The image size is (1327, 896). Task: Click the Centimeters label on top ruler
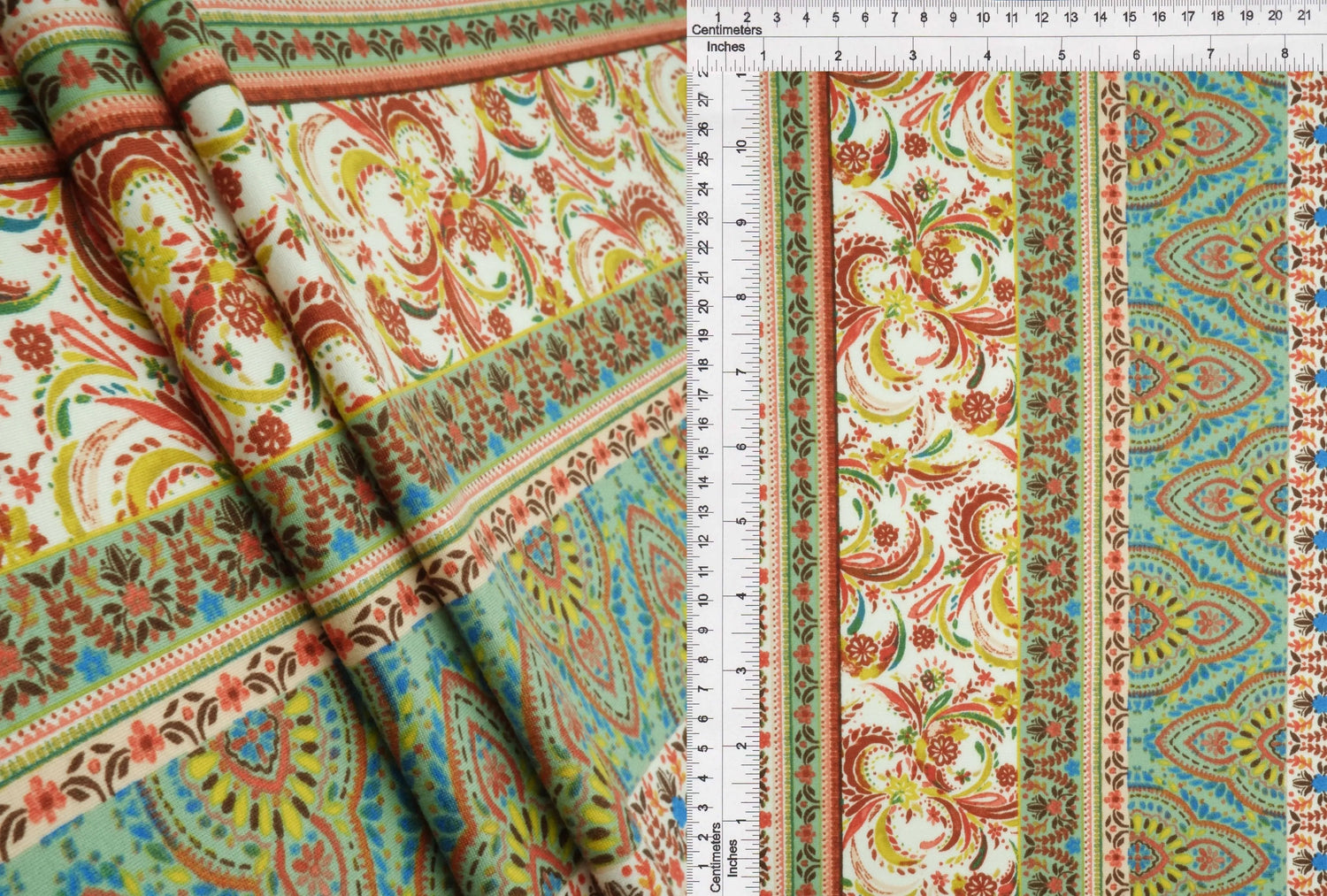coord(727,29)
